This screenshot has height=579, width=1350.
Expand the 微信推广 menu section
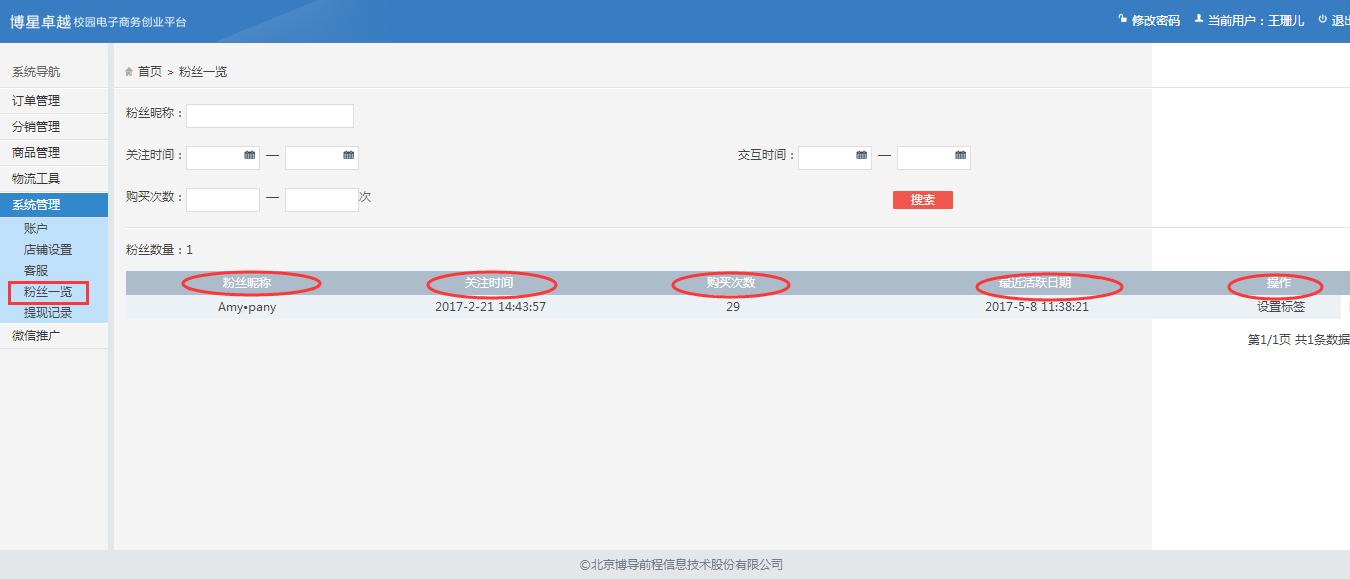[36, 335]
